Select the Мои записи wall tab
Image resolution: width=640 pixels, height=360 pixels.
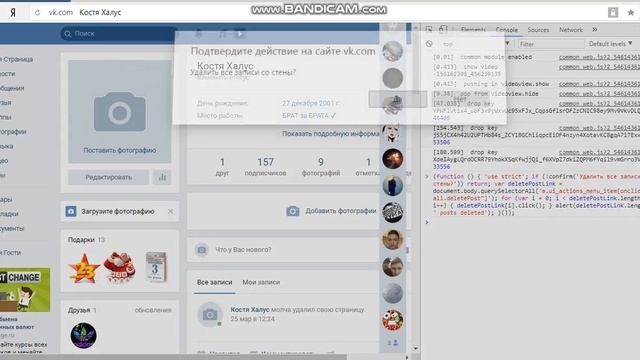(261, 282)
